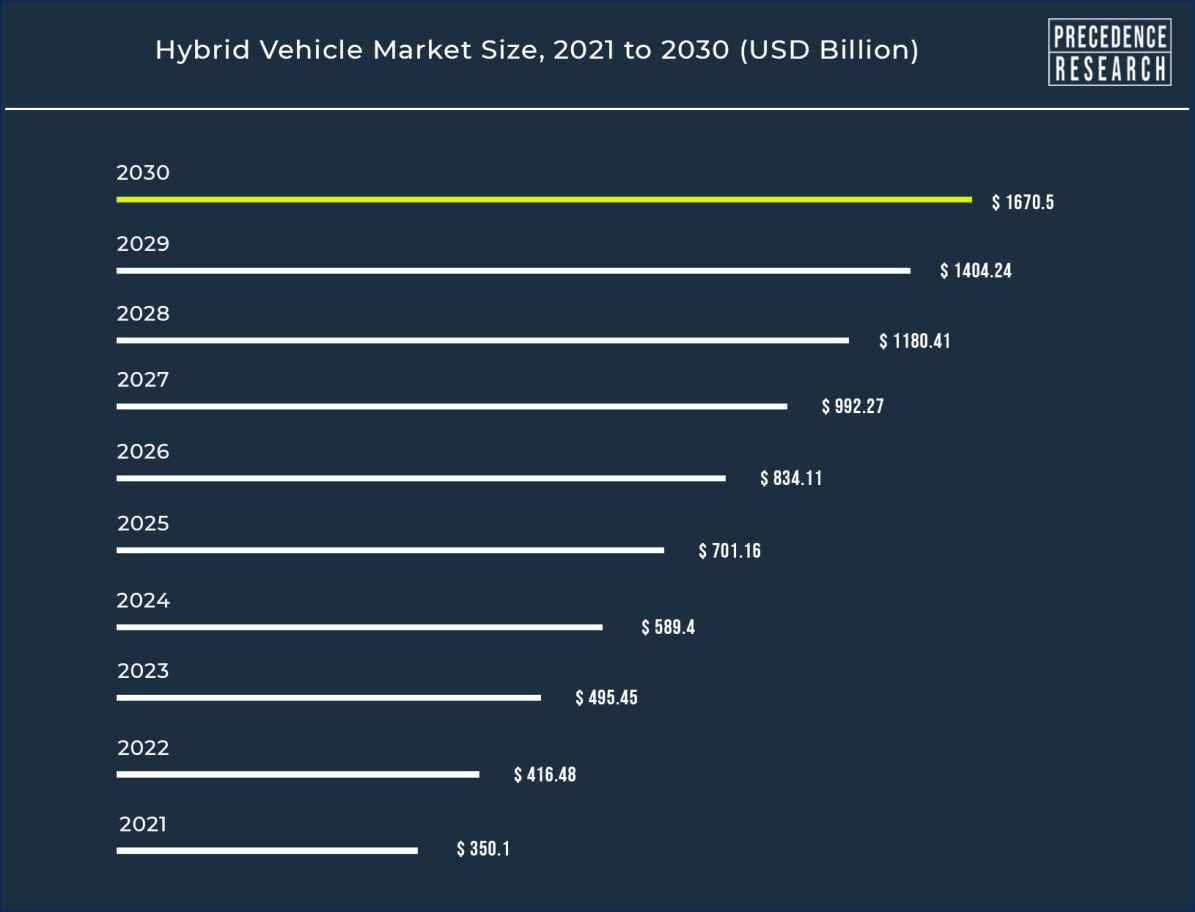This screenshot has width=1195, height=912.
Task: Select the 2029 bar
Action: [513, 271]
